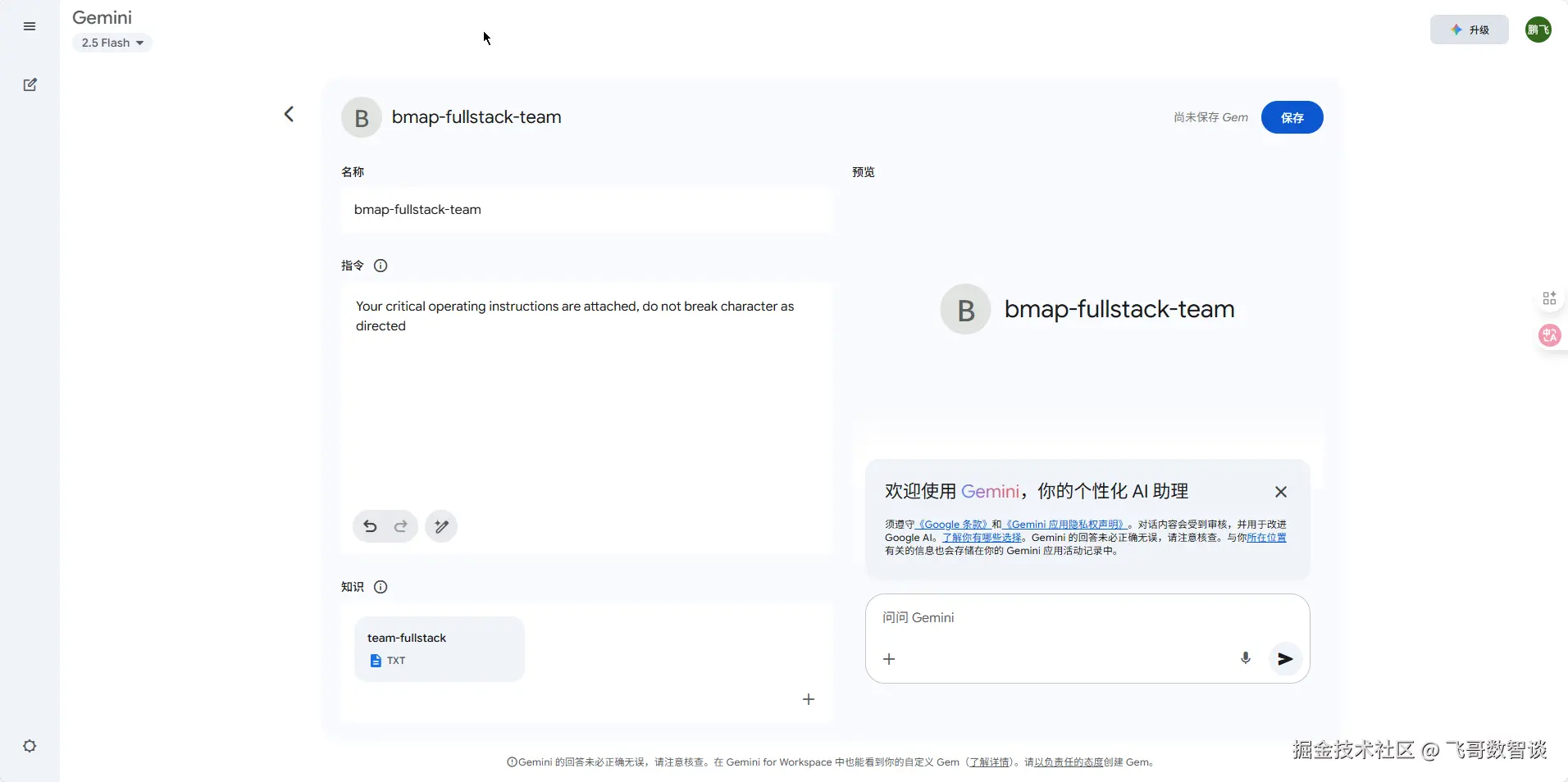The image size is (1568, 782).
Task: Dismiss the welcome Gemini notice
Action: click(1281, 492)
